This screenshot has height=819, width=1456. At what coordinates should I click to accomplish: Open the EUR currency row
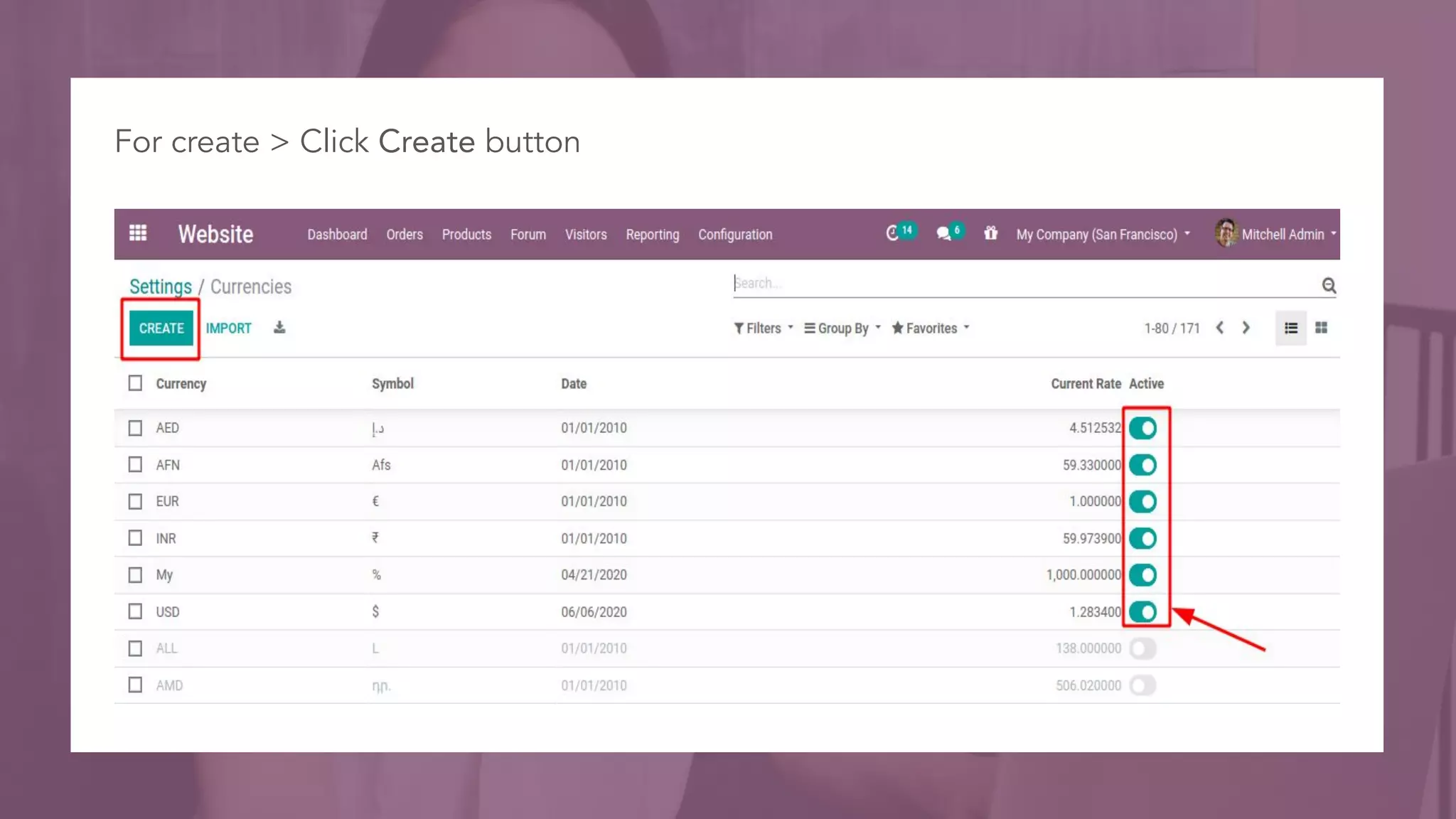[x=727, y=502]
